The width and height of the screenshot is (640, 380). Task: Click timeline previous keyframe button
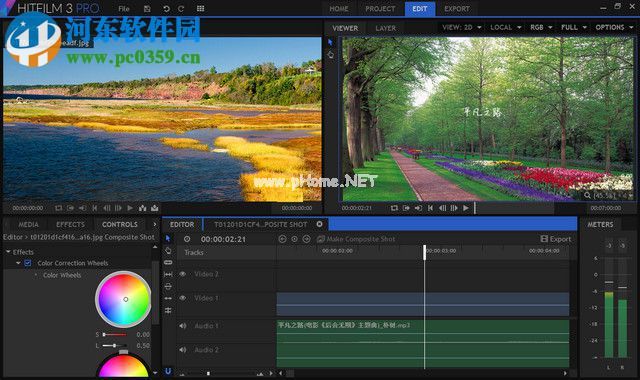pos(282,239)
